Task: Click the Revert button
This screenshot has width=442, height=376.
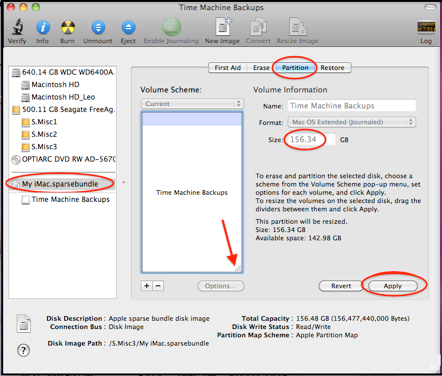Action: [341, 286]
